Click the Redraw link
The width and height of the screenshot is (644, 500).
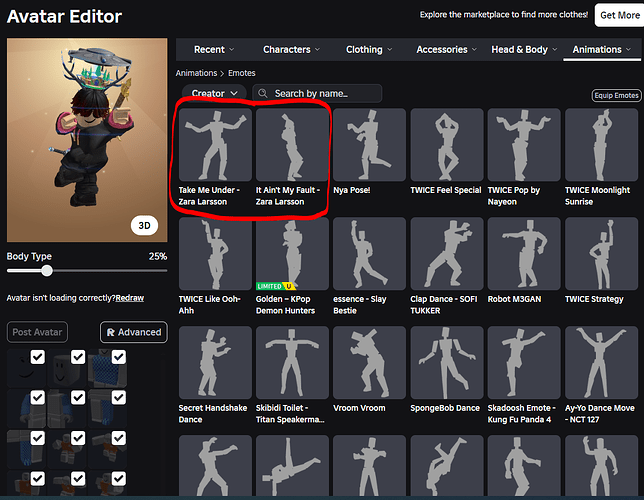(x=130, y=298)
